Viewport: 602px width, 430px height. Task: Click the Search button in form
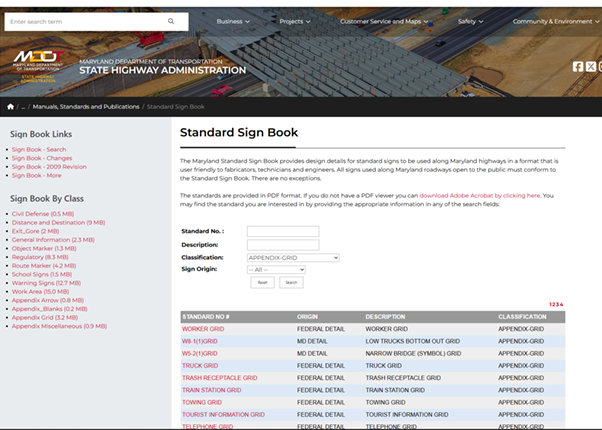pos(291,283)
